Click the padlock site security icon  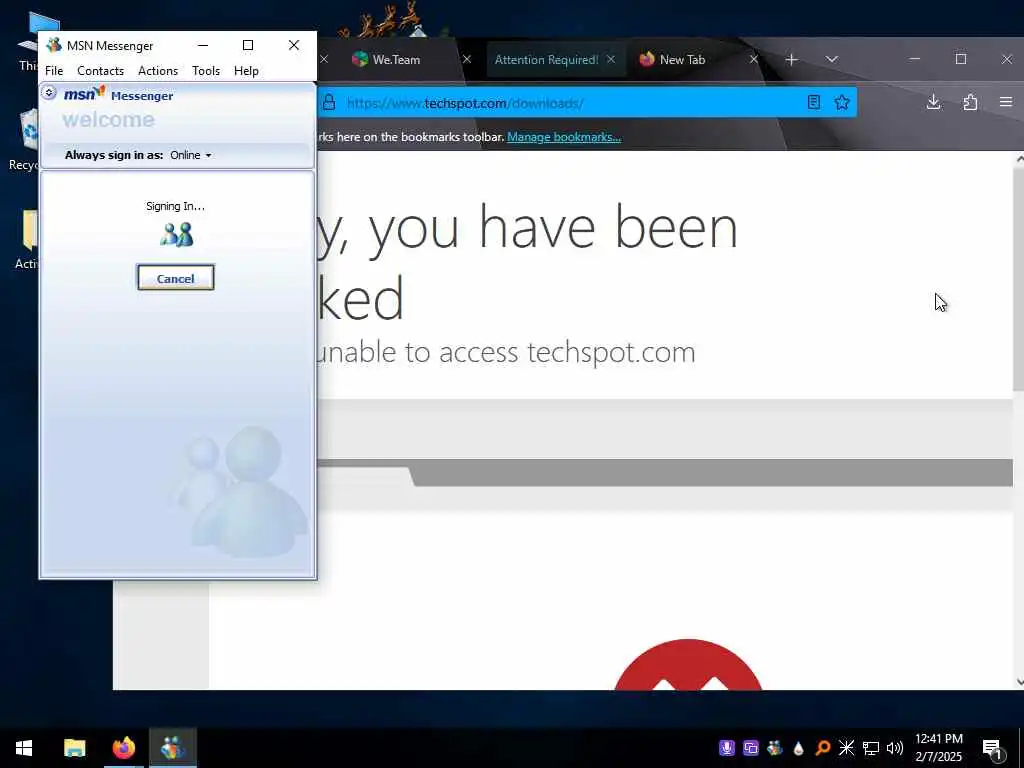coord(329,103)
